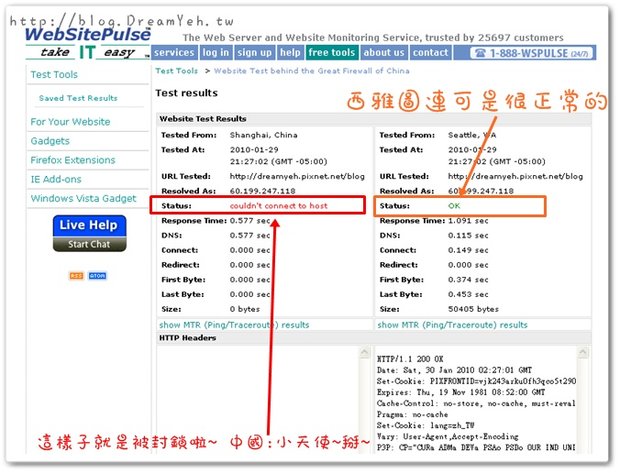The width and height of the screenshot is (620, 473).
Task: Click the Shanghai resolved IP 60.199.247.118
Action: point(263,191)
